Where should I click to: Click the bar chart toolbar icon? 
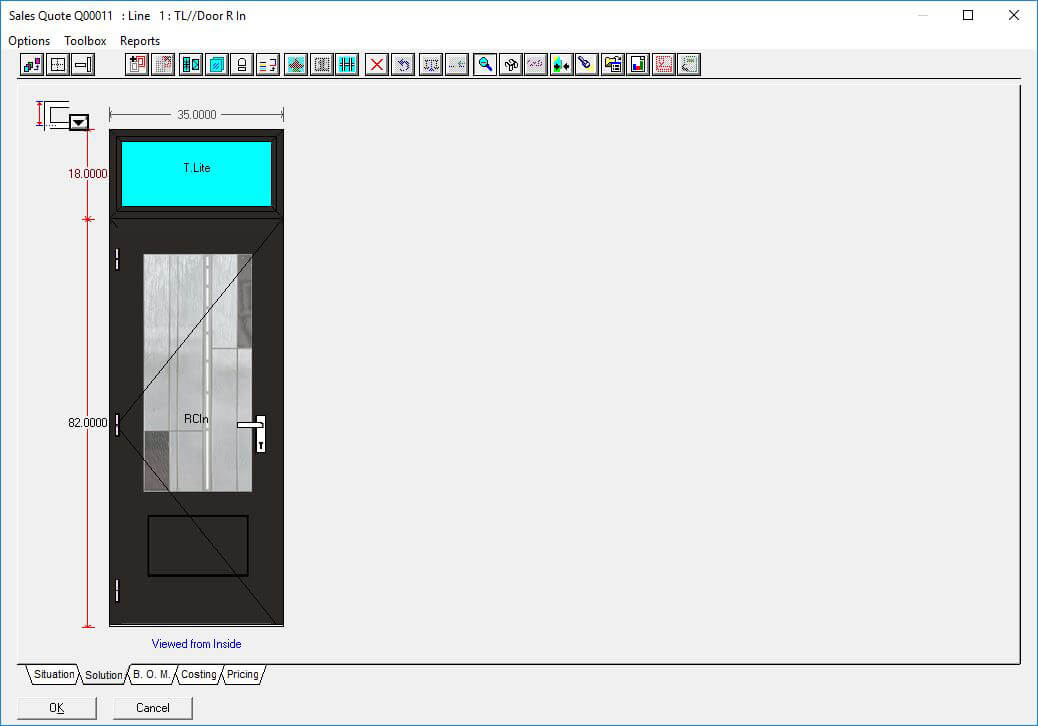pos(638,65)
